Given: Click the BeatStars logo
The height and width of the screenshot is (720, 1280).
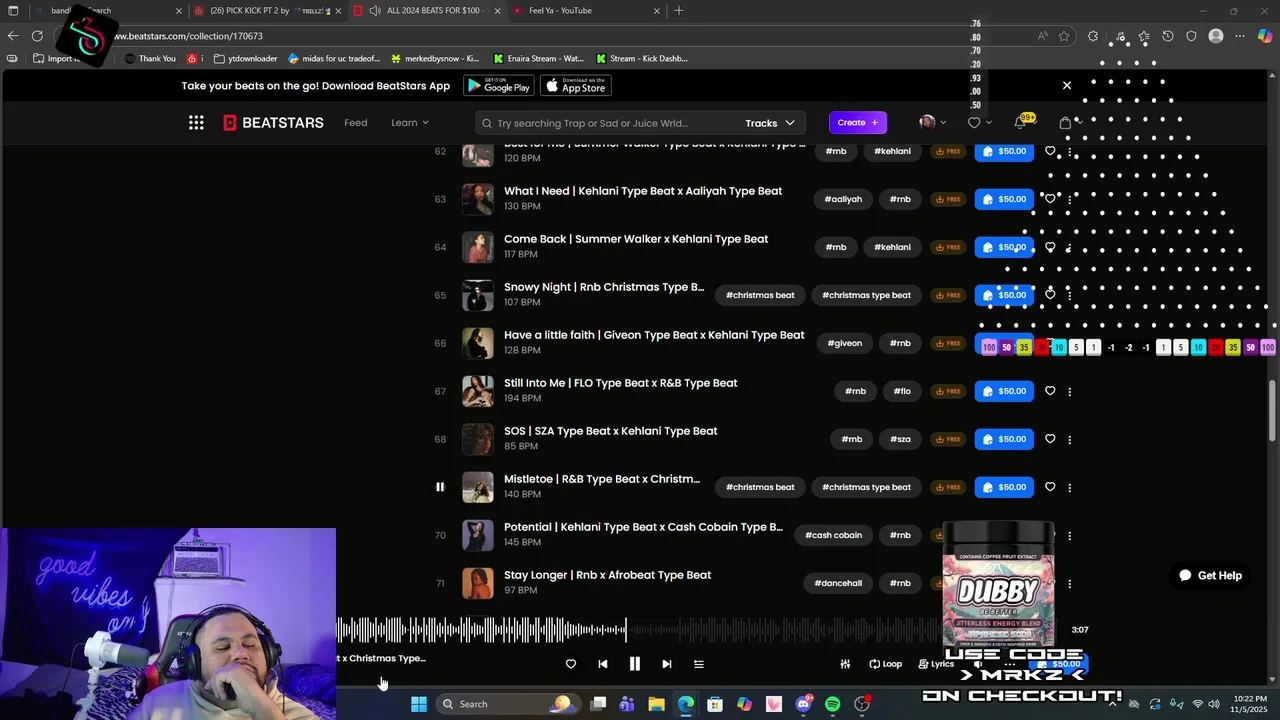Looking at the screenshot, I should tap(273, 123).
